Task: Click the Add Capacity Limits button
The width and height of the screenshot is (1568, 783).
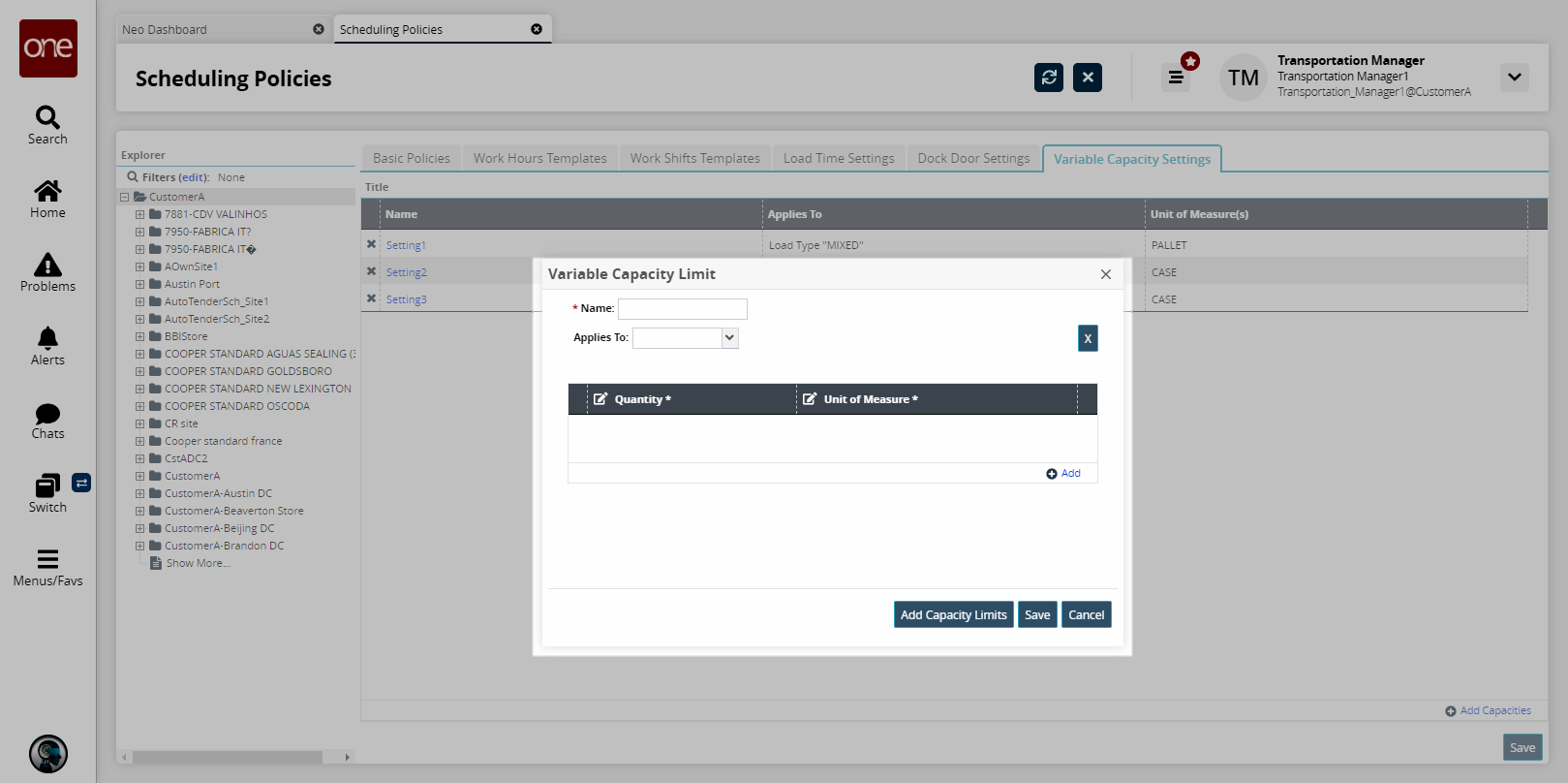Action: coord(954,614)
